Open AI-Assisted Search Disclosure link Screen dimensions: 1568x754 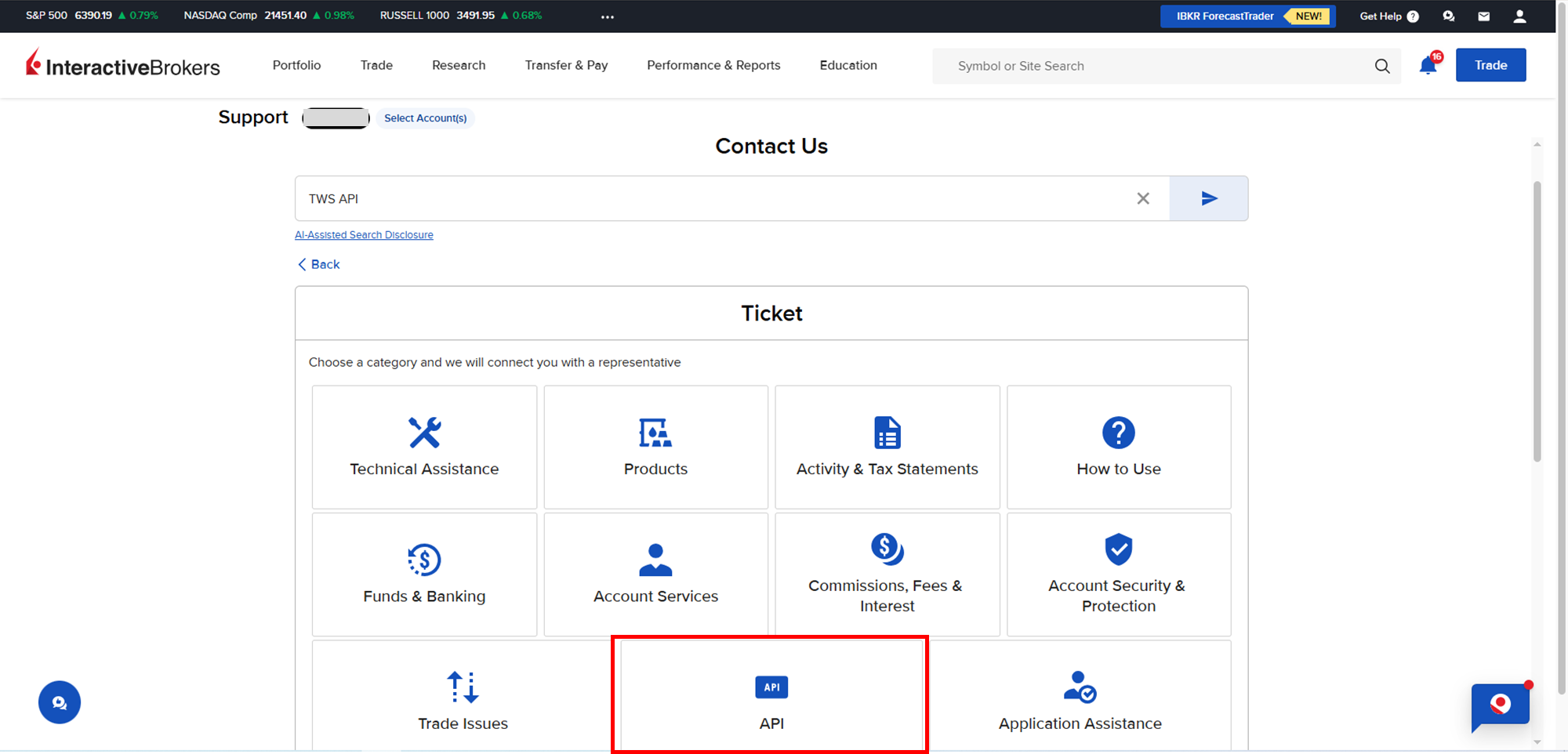coord(364,235)
